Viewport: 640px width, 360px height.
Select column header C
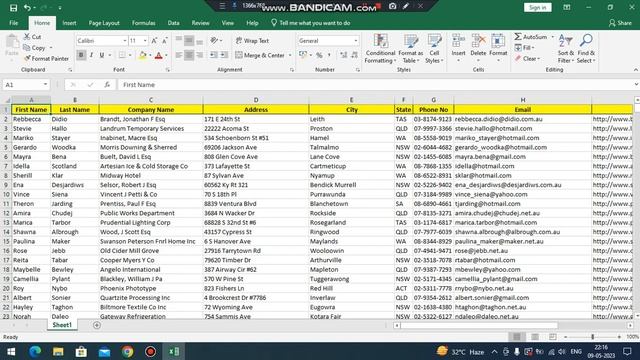[x=151, y=100]
